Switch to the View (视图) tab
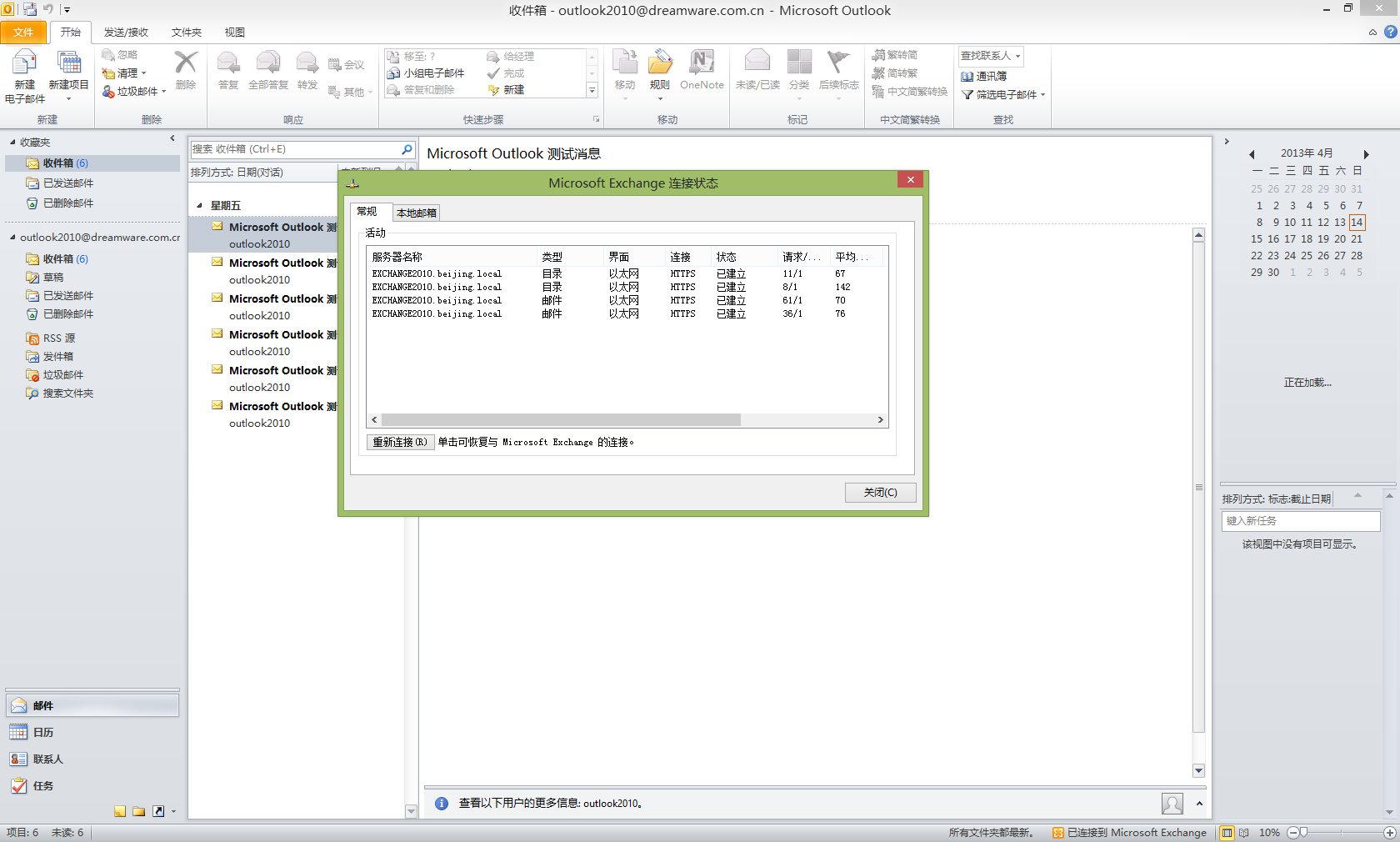The height and width of the screenshot is (842, 1400). [235, 33]
